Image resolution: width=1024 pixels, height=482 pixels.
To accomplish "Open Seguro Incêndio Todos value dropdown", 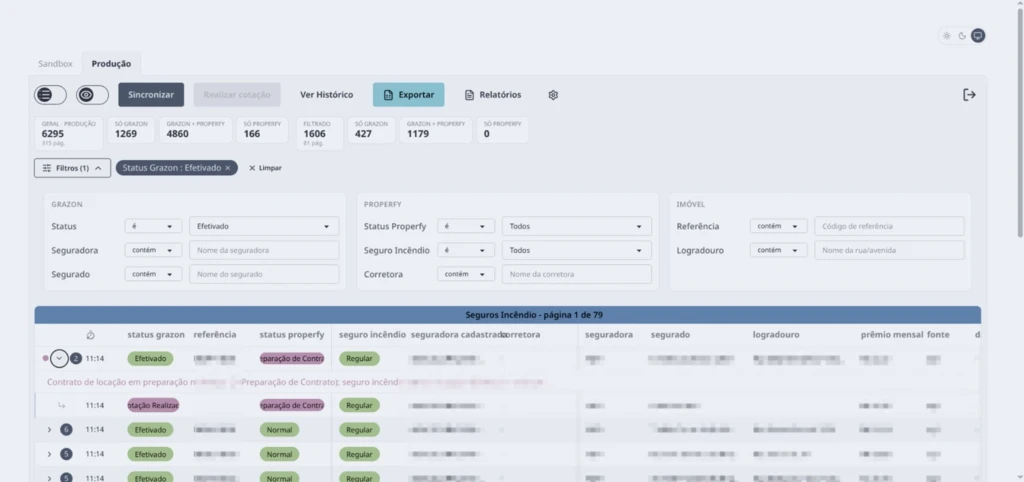I will coord(577,250).
